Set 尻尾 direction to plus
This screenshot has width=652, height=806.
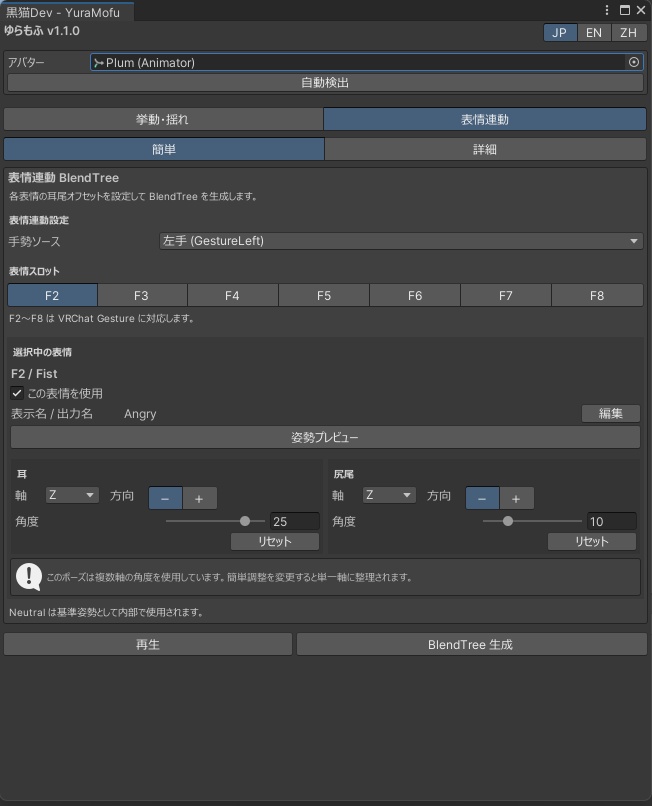click(x=516, y=498)
